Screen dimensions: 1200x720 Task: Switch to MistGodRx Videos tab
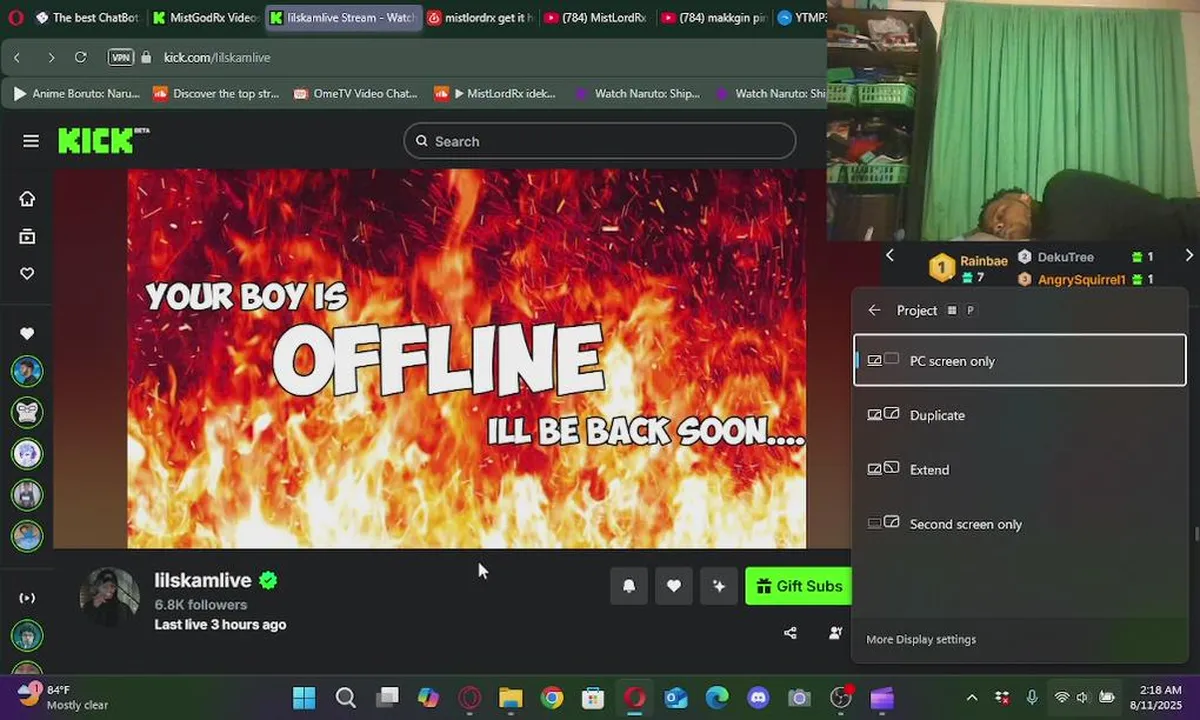click(205, 18)
